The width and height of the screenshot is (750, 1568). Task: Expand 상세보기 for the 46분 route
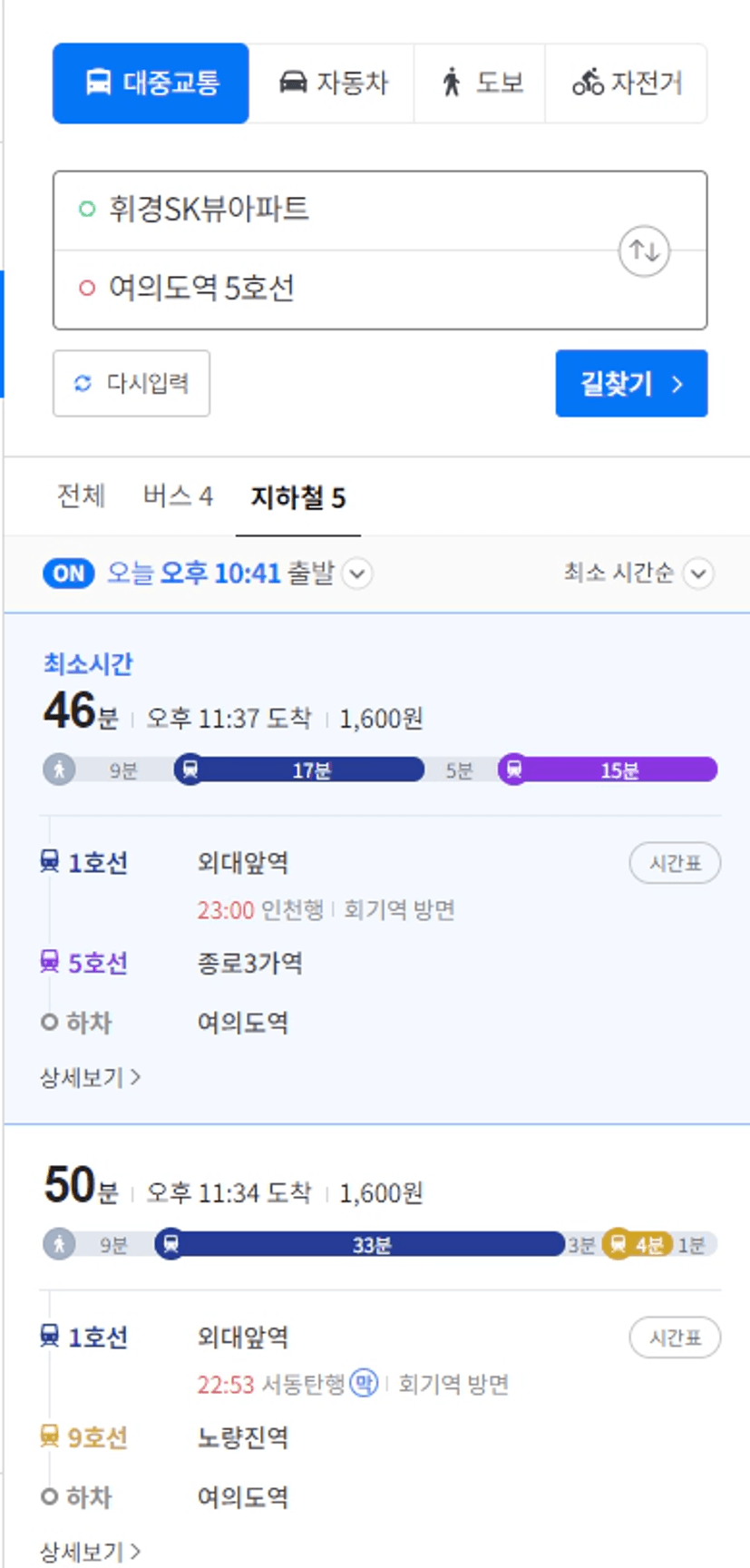pyautogui.click(x=90, y=1077)
